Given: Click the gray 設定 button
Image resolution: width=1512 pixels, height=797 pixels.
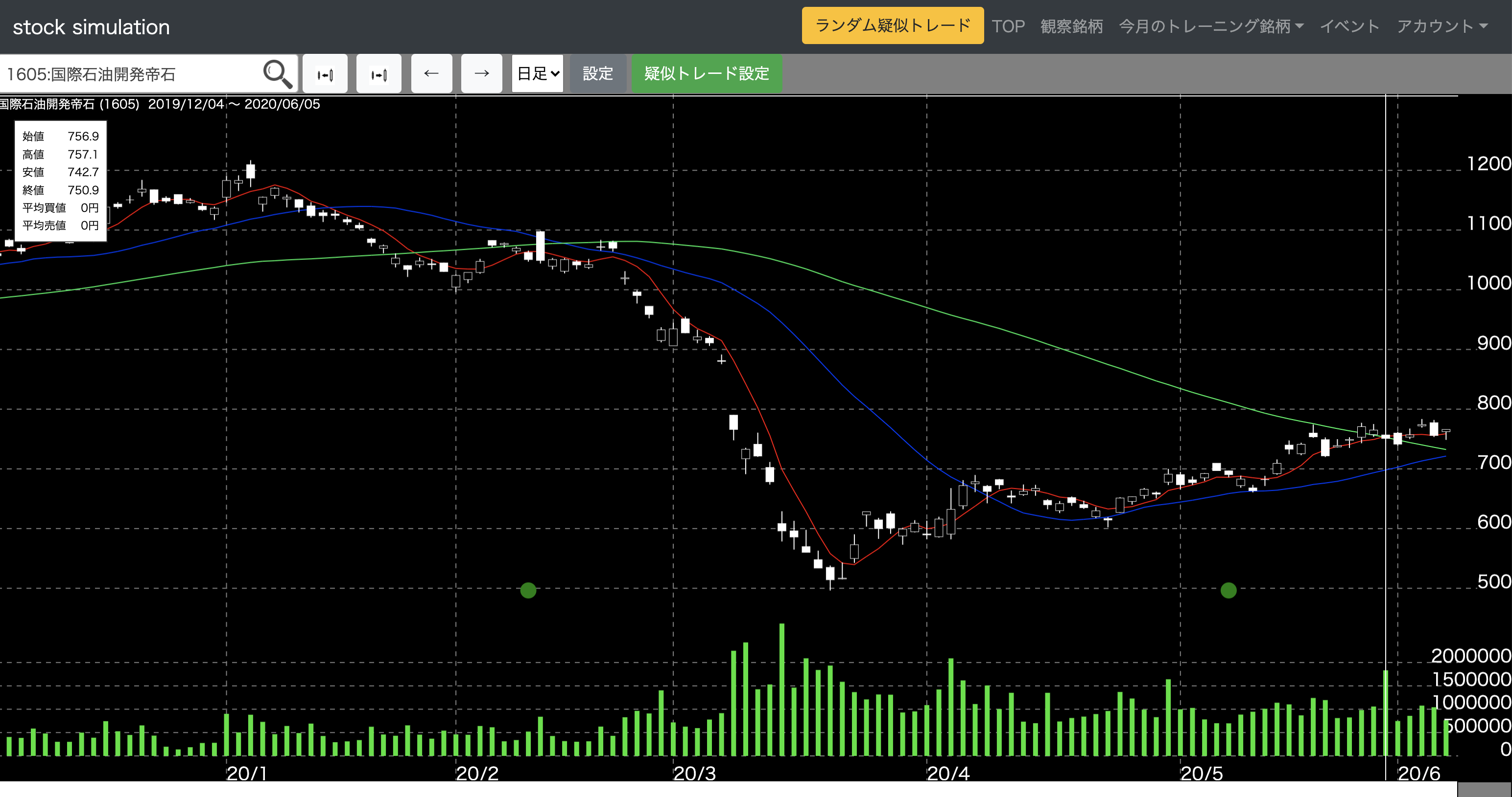Looking at the screenshot, I should click(x=597, y=74).
